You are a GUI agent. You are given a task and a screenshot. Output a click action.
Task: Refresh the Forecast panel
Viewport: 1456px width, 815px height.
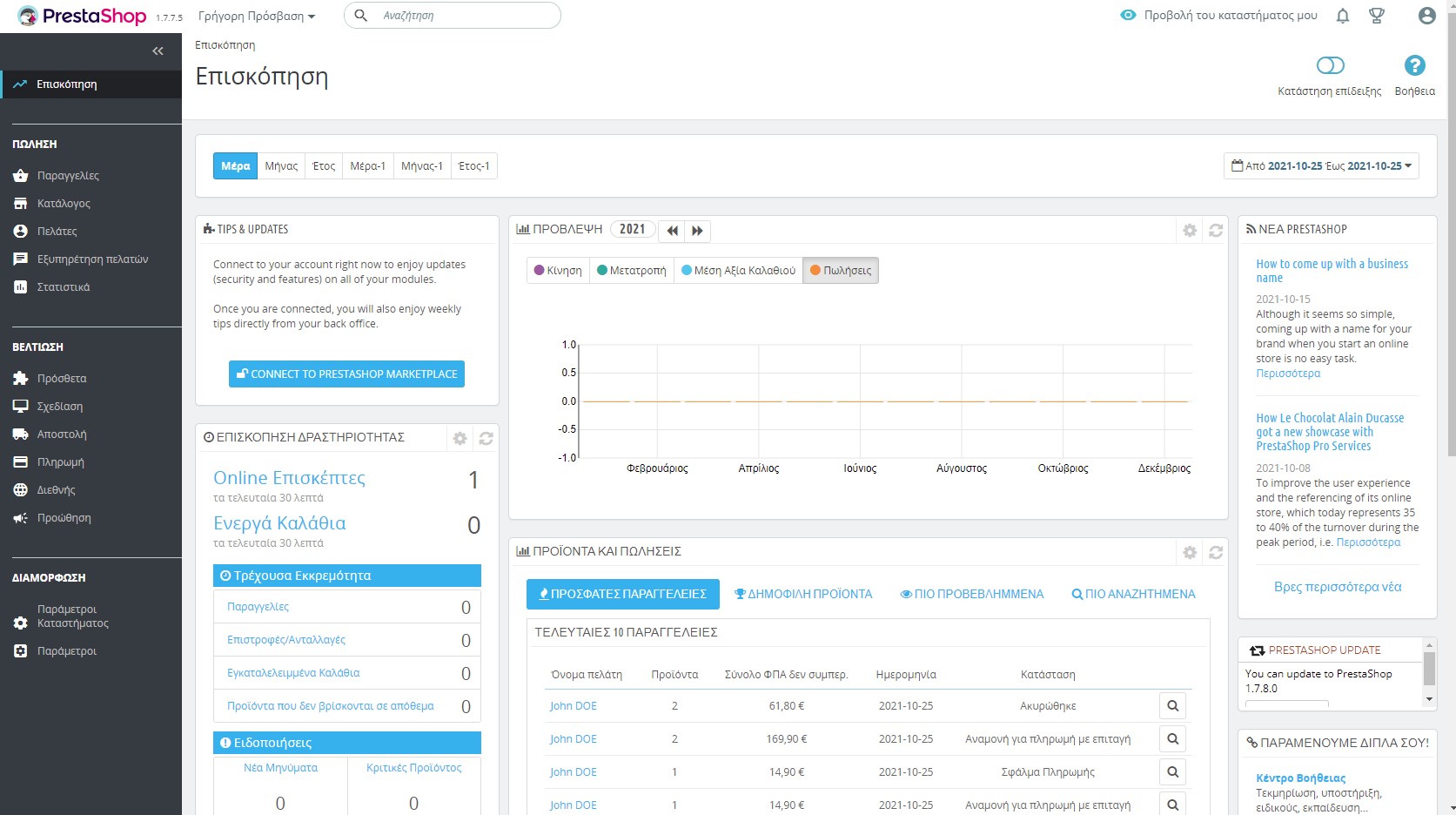pyautogui.click(x=1216, y=231)
